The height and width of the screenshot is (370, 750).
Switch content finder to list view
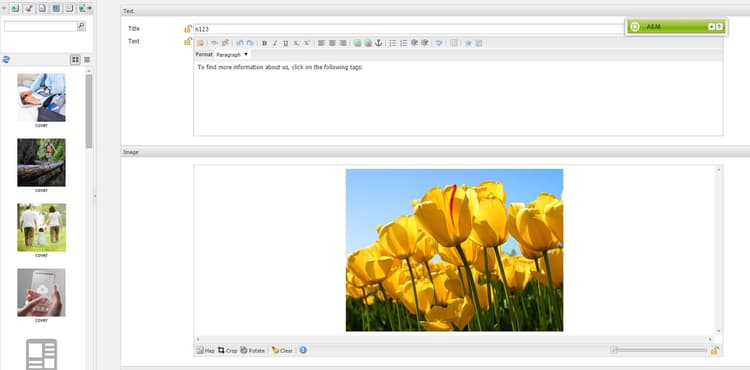[87, 60]
